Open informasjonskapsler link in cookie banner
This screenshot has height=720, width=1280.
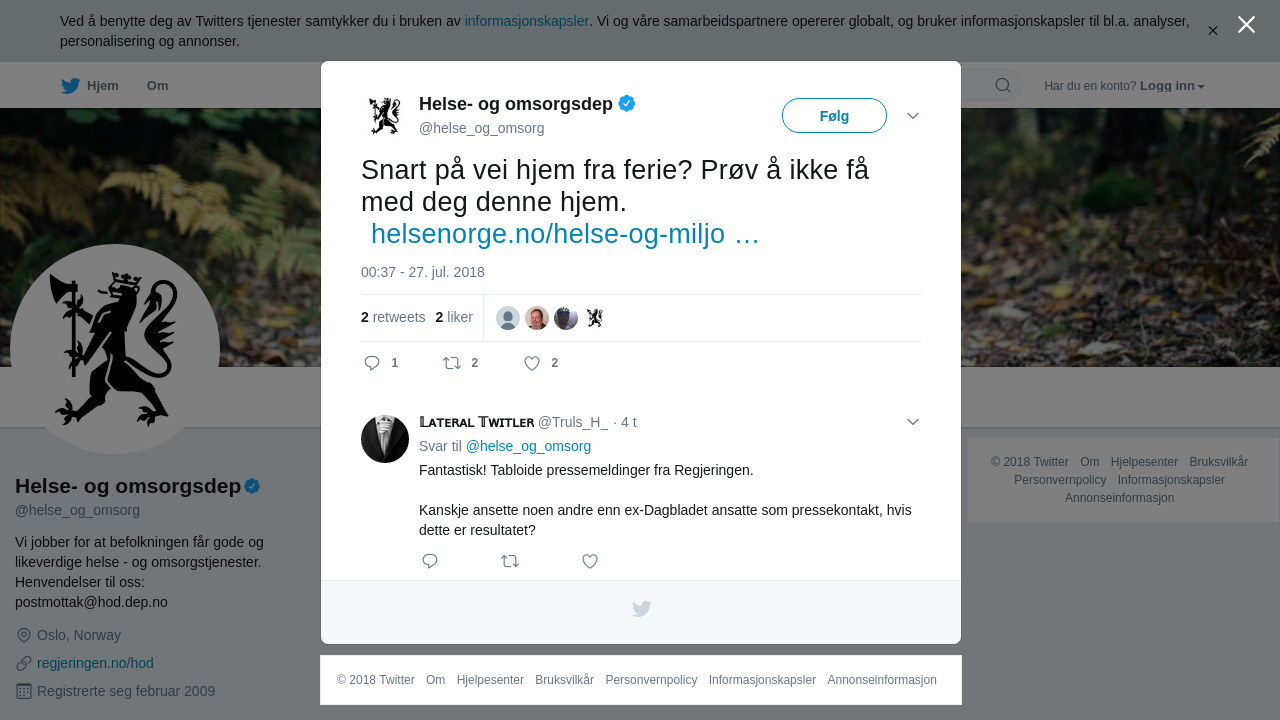[526, 21]
